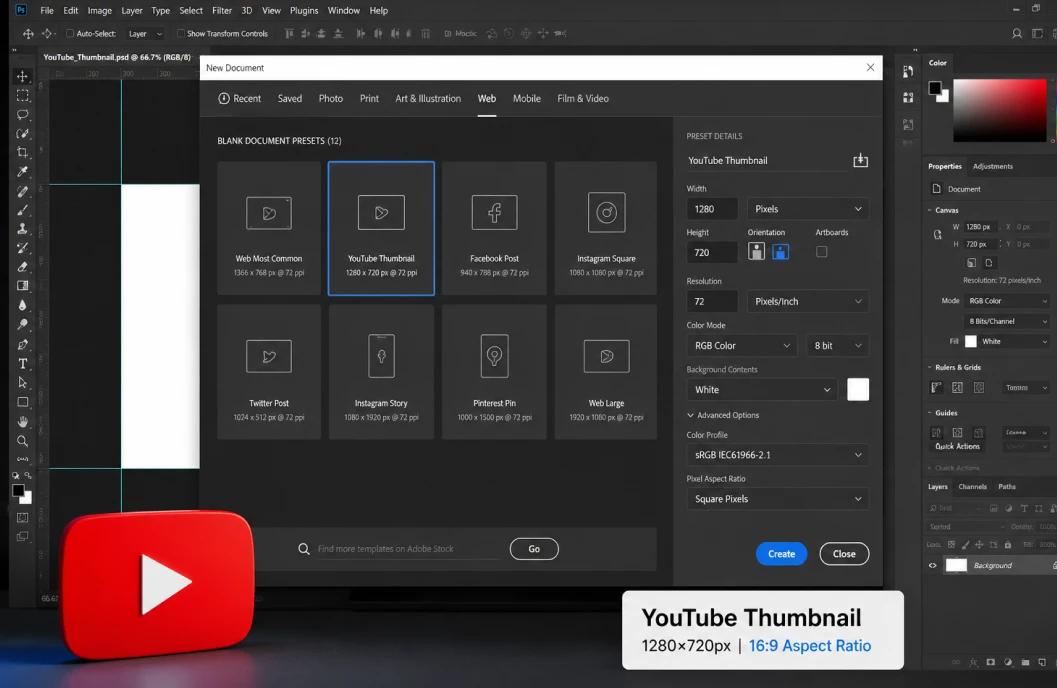The width and height of the screenshot is (1057, 688).
Task: Hide the Background layer eye icon
Action: (932, 566)
